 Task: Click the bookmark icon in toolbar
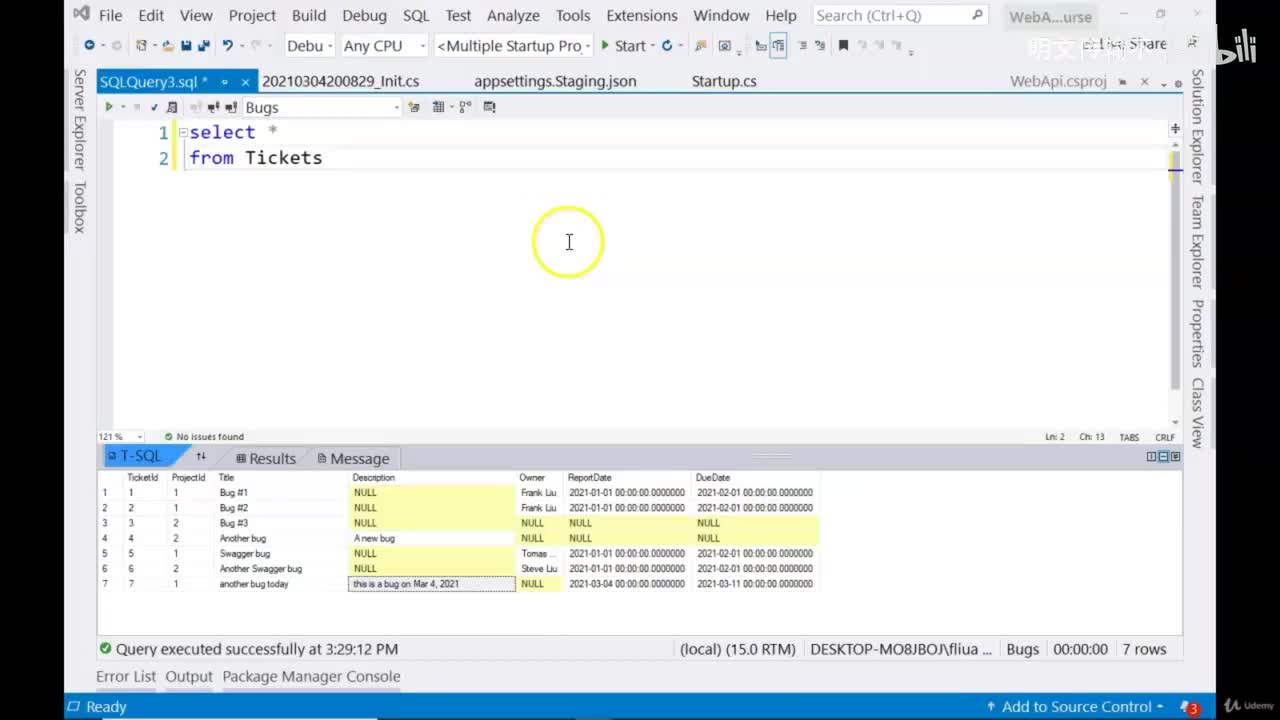843,46
